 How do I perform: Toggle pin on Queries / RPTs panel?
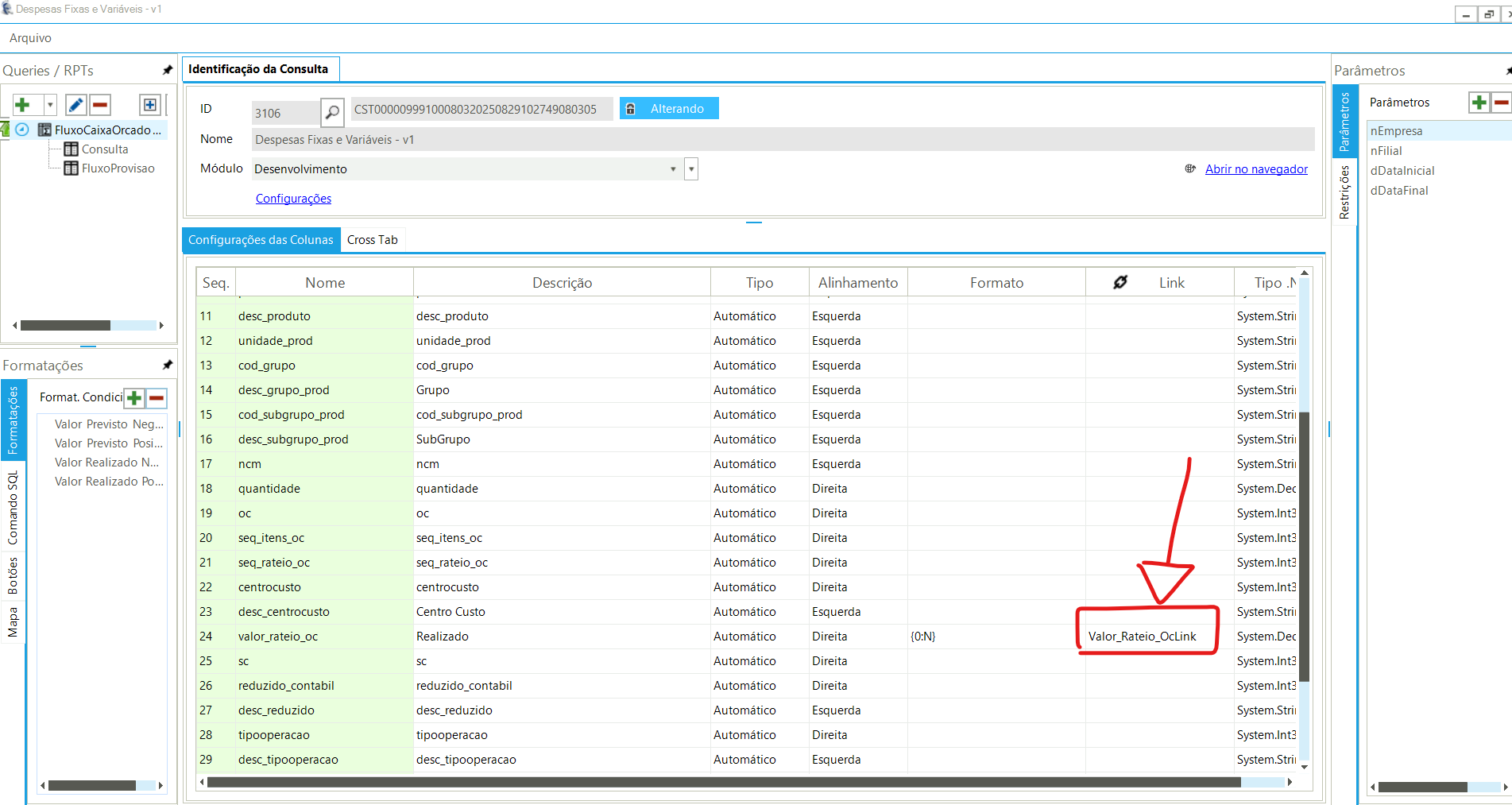click(x=167, y=71)
